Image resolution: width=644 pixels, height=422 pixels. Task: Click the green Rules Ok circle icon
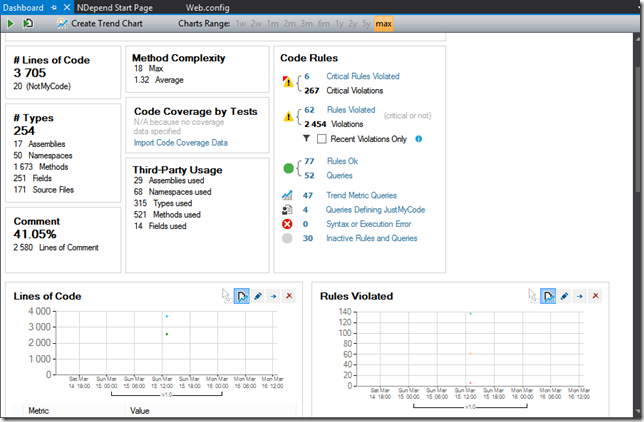288,168
